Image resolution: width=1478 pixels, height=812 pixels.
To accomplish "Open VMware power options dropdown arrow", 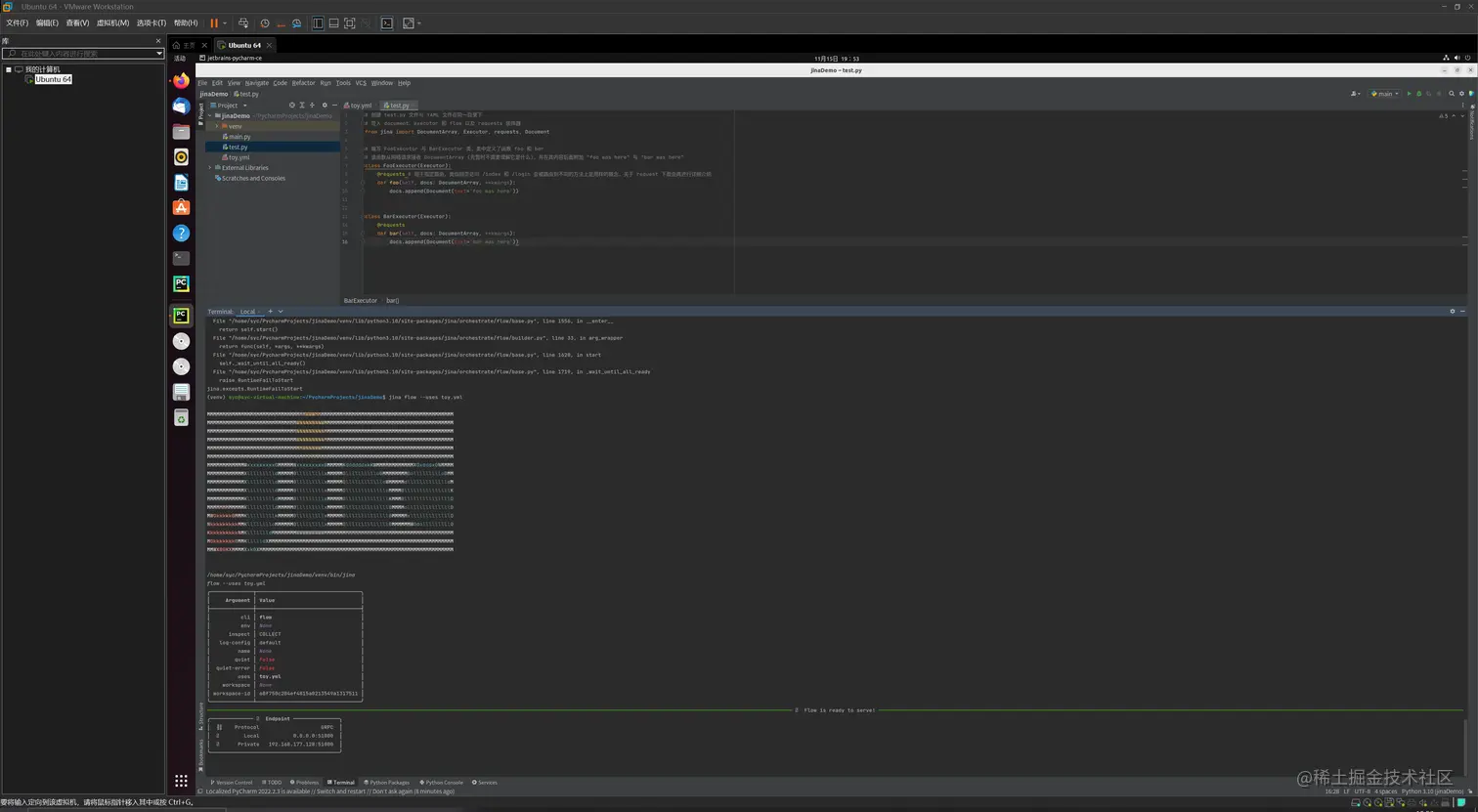I will coord(225,23).
